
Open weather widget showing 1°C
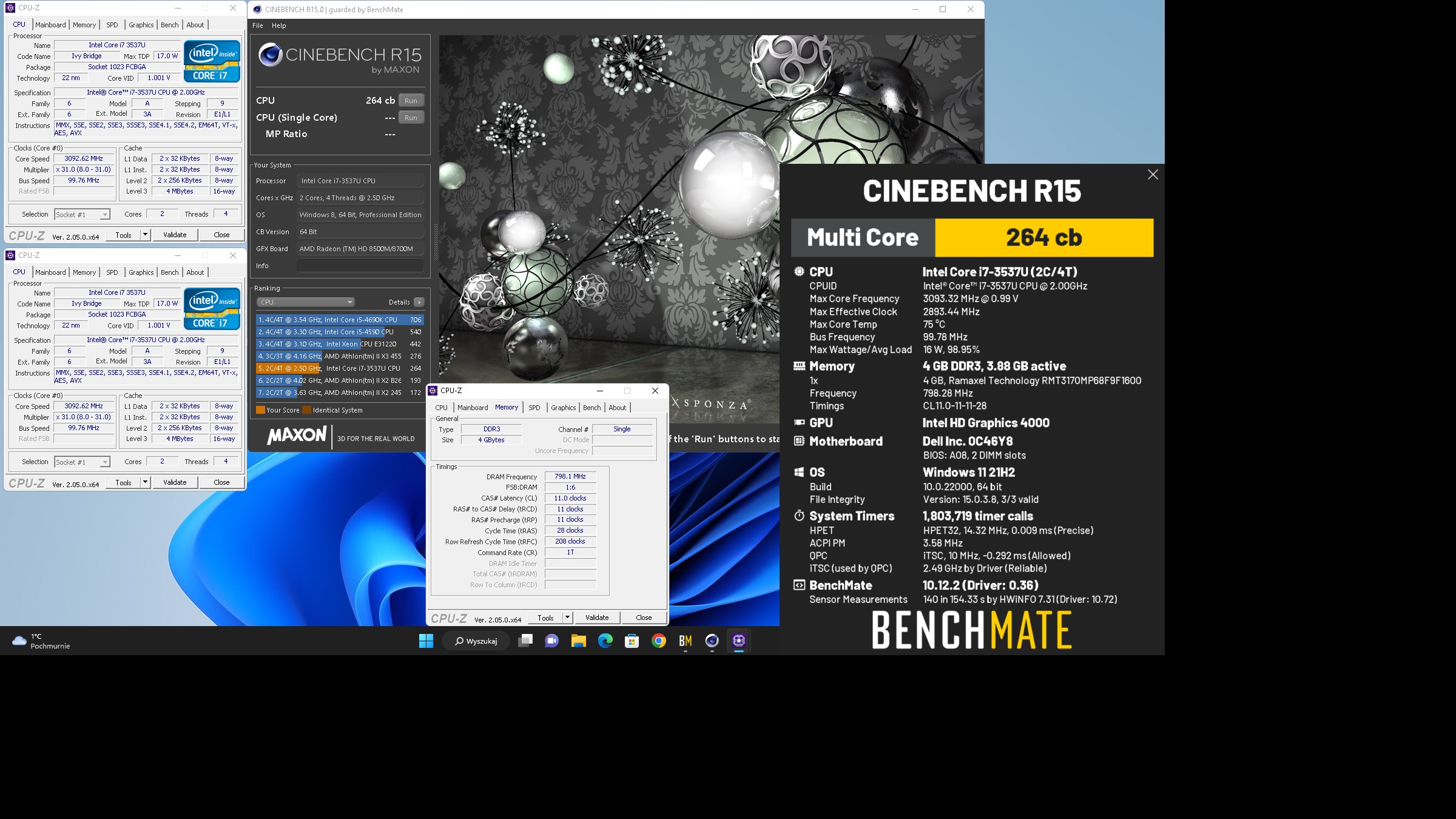[x=41, y=641]
